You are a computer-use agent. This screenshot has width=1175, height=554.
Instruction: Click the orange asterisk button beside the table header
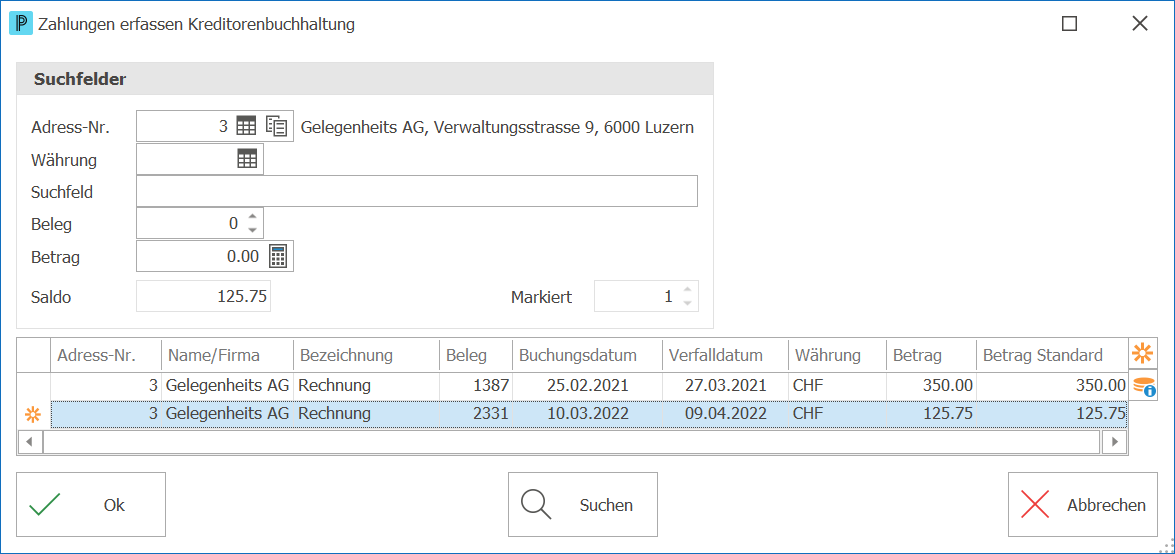[1143, 352]
